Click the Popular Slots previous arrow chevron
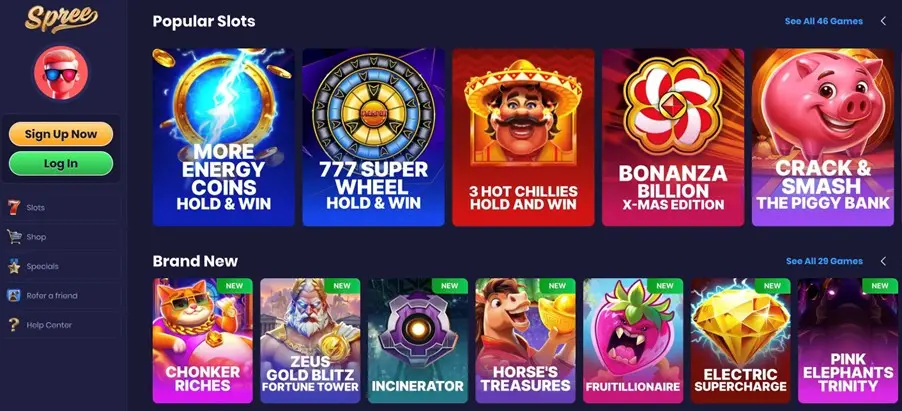The image size is (902, 411). click(883, 21)
